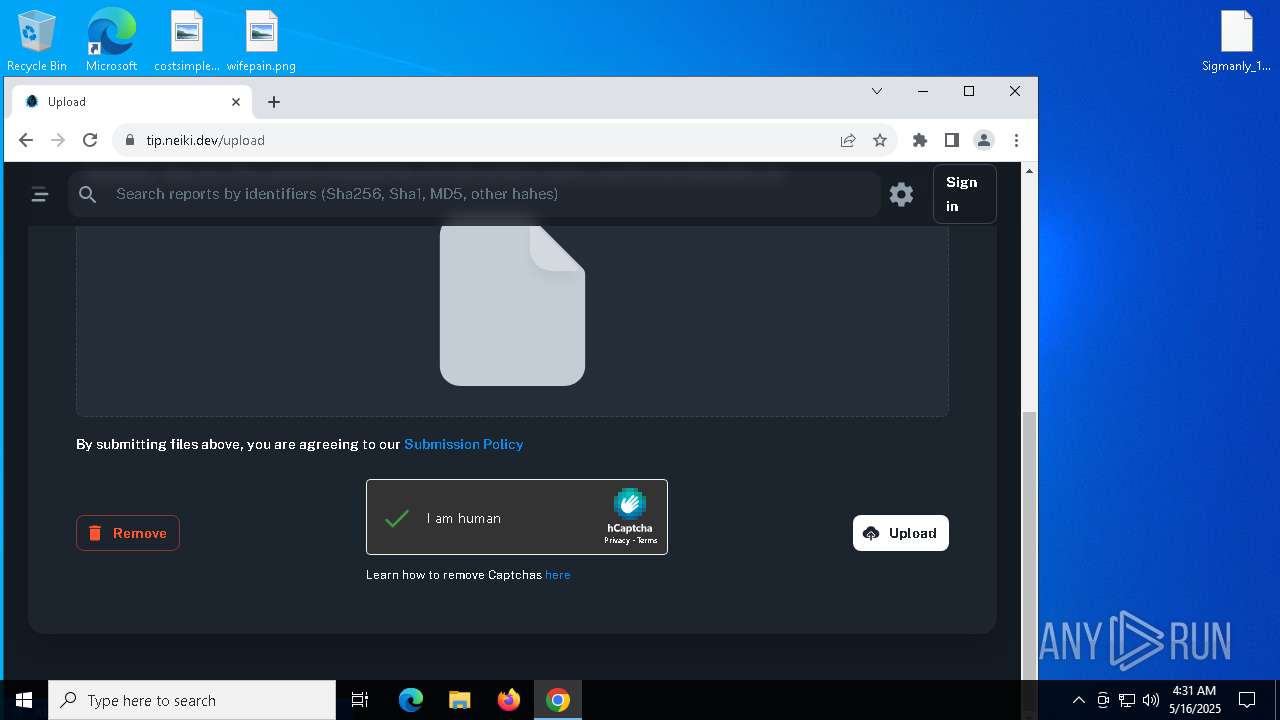The height and width of the screenshot is (720, 1280).
Task: View site information padlock icon
Action: coord(129,140)
